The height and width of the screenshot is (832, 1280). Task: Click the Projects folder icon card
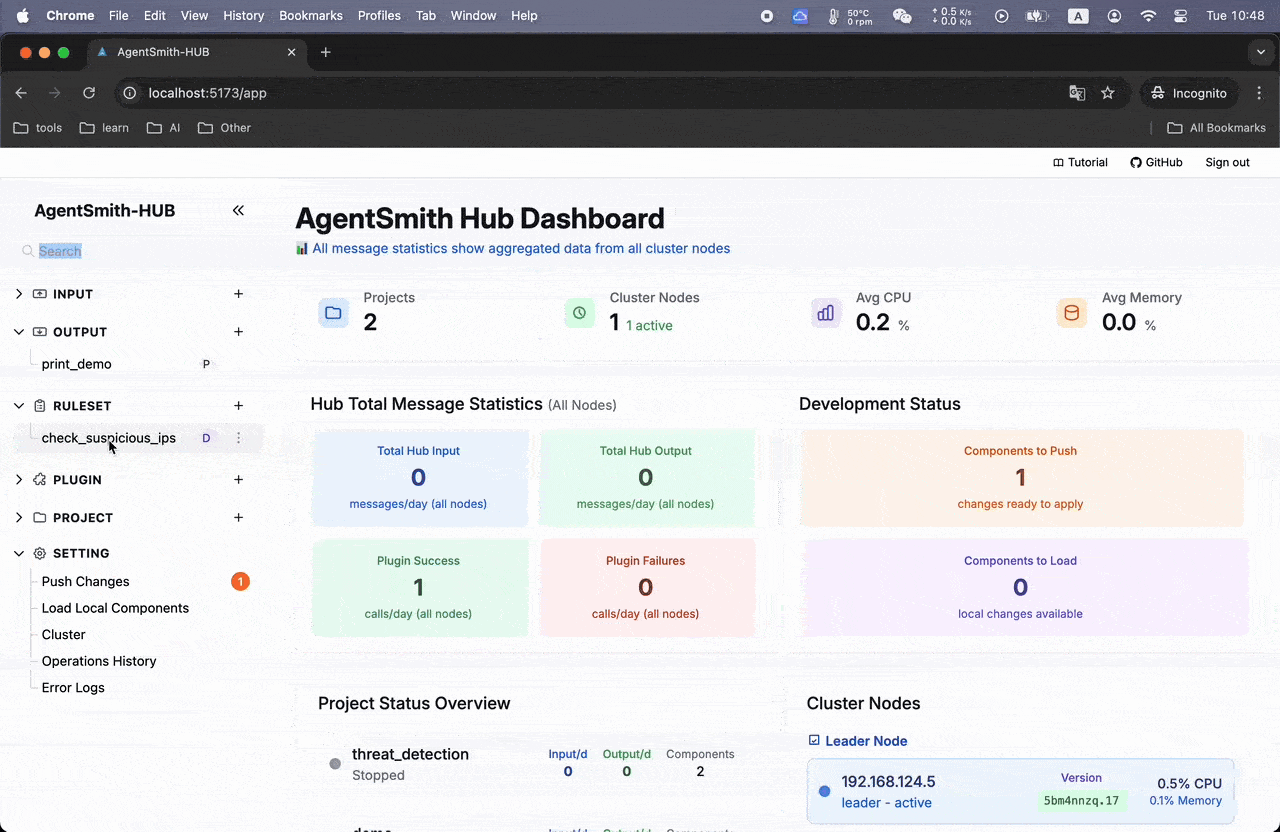pyautogui.click(x=333, y=313)
